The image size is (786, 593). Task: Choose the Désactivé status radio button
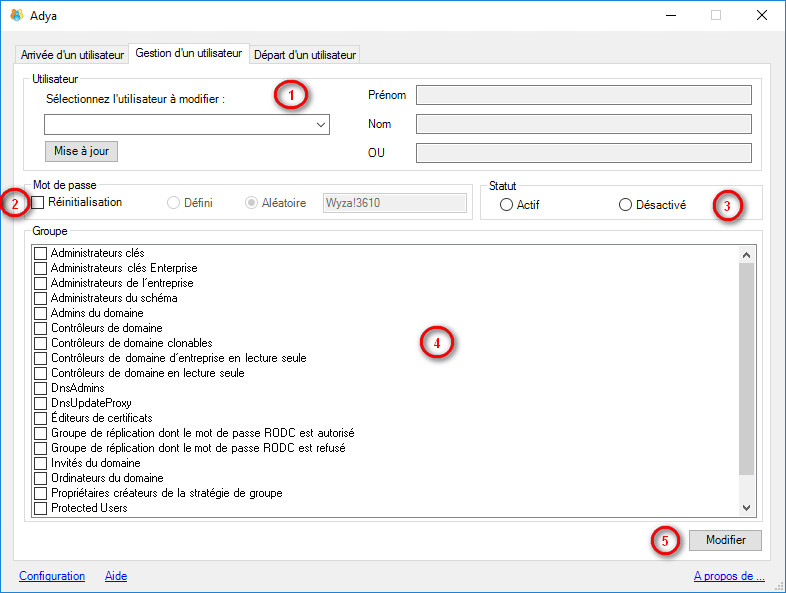point(625,205)
